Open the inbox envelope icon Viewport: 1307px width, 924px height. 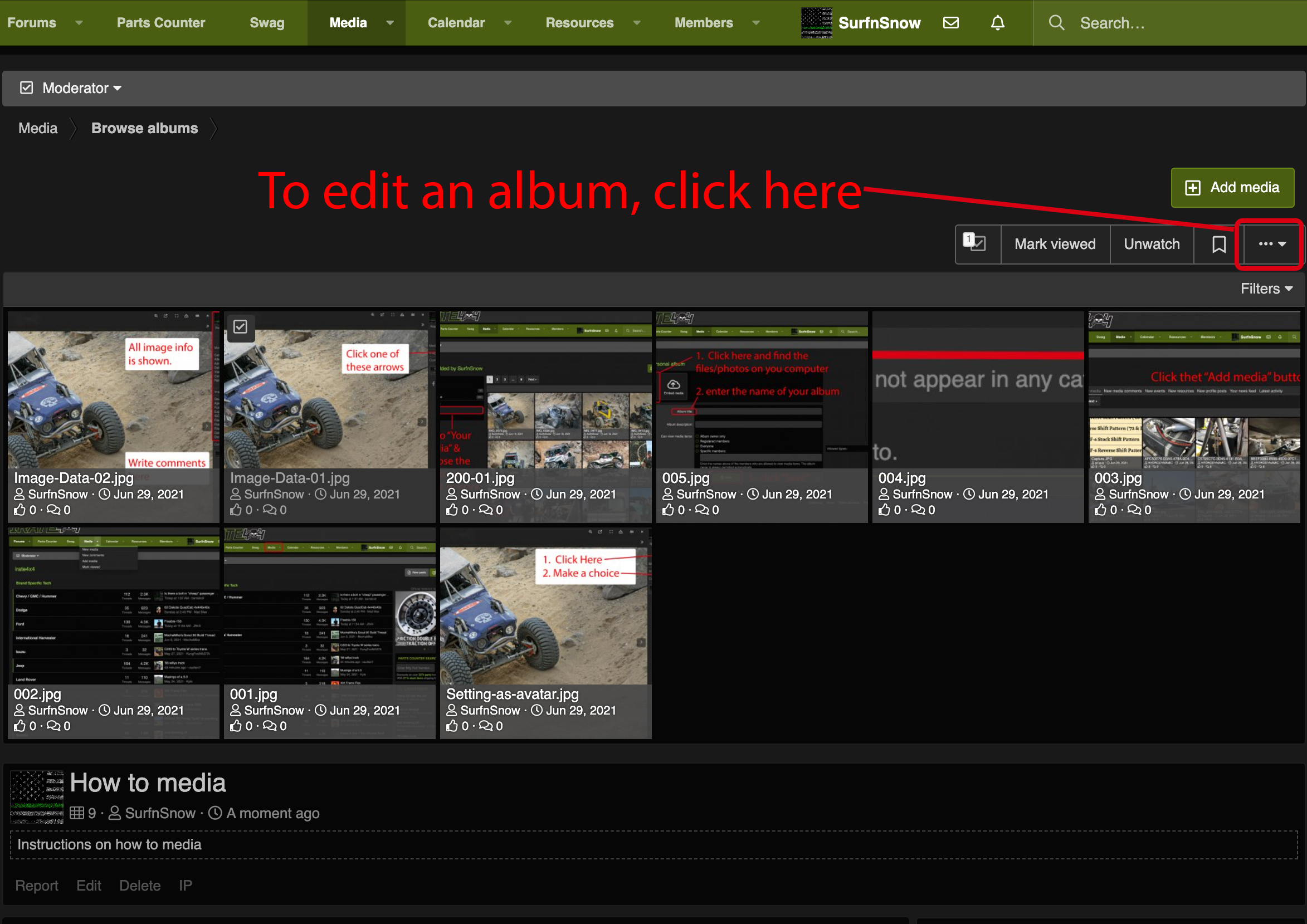point(950,23)
